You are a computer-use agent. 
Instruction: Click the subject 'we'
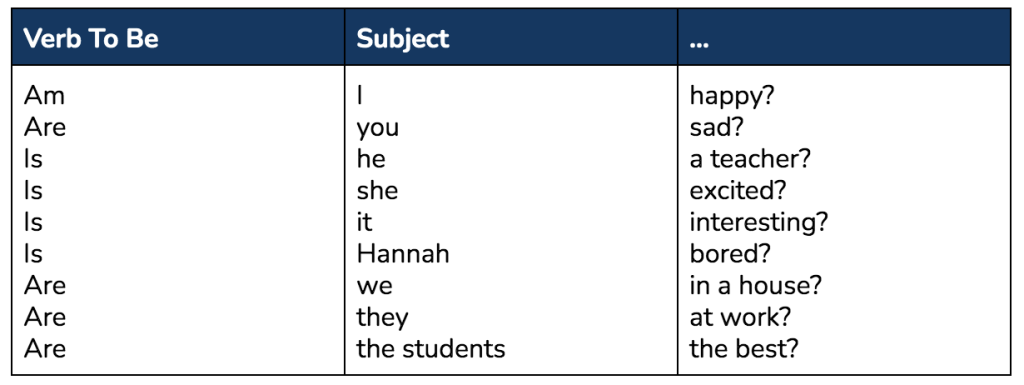(x=374, y=286)
